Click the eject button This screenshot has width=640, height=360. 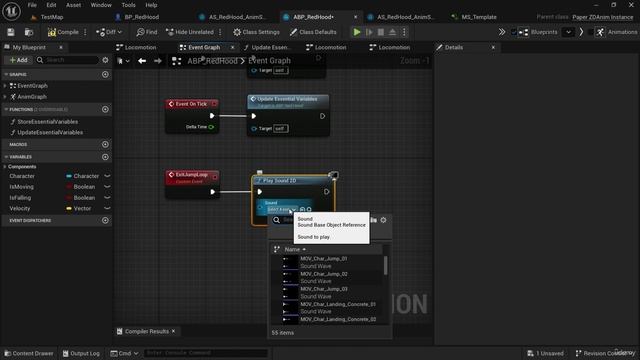click(x=392, y=32)
